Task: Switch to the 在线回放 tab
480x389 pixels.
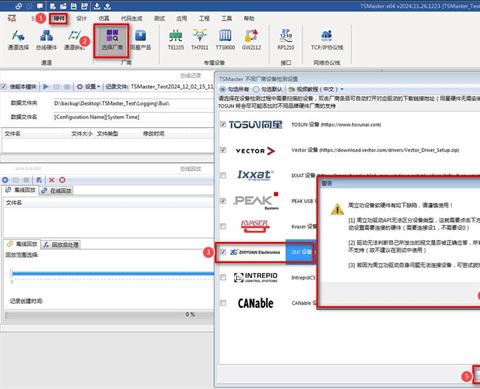Action: [56, 190]
